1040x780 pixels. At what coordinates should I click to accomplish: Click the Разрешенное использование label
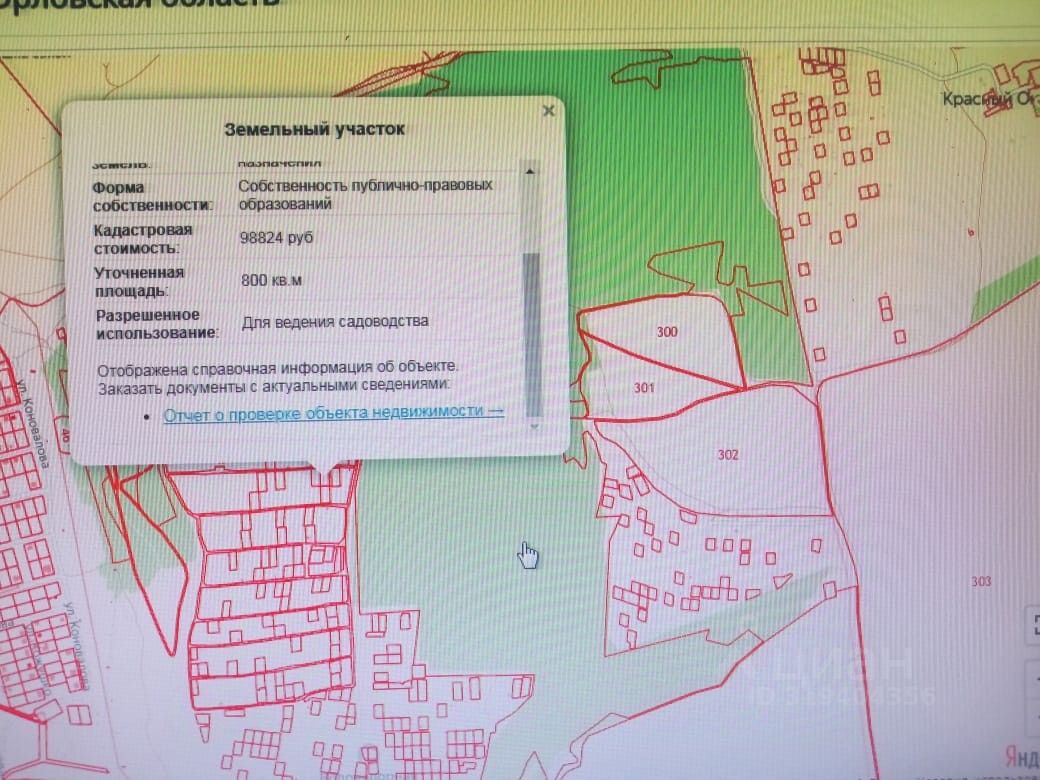pyautogui.click(x=156, y=324)
